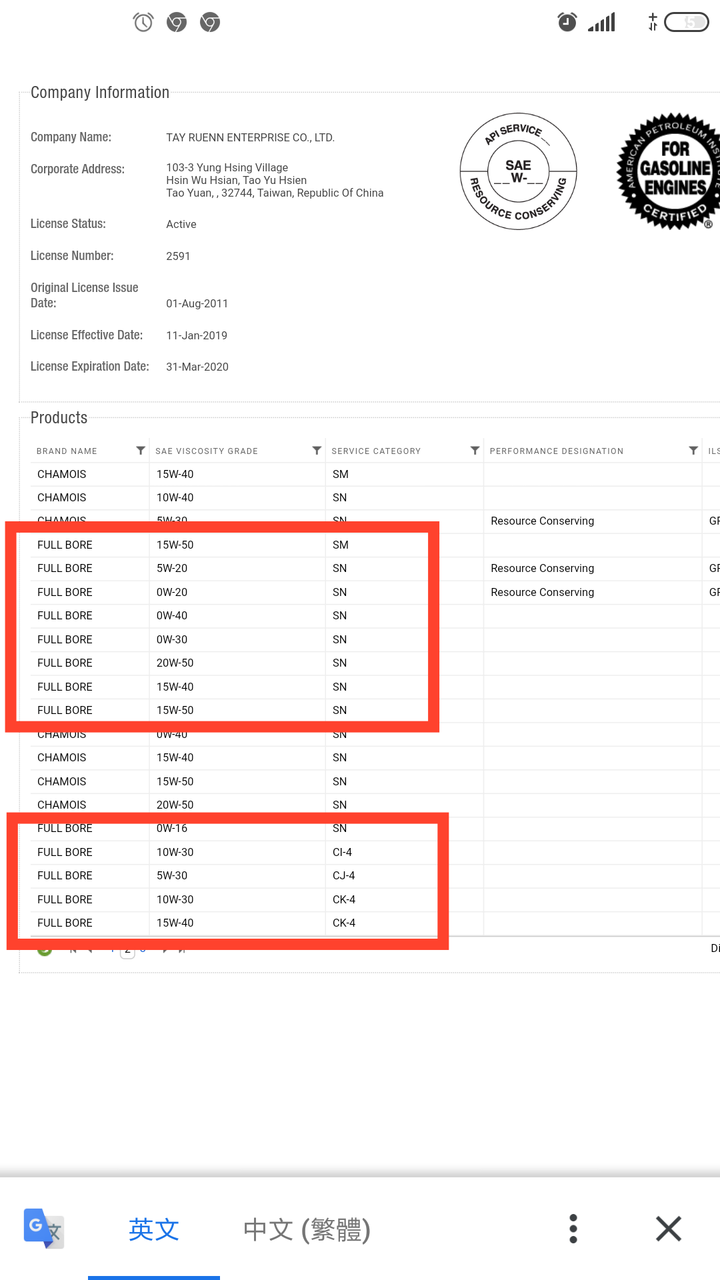Open the Brand Name column filter
The image size is (720, 1280).
[x=141, y=451]
